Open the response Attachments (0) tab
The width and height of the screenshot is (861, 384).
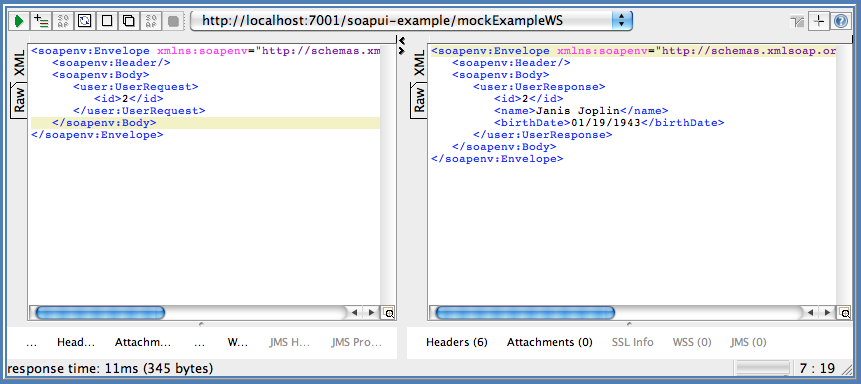(x=550, y=342)
